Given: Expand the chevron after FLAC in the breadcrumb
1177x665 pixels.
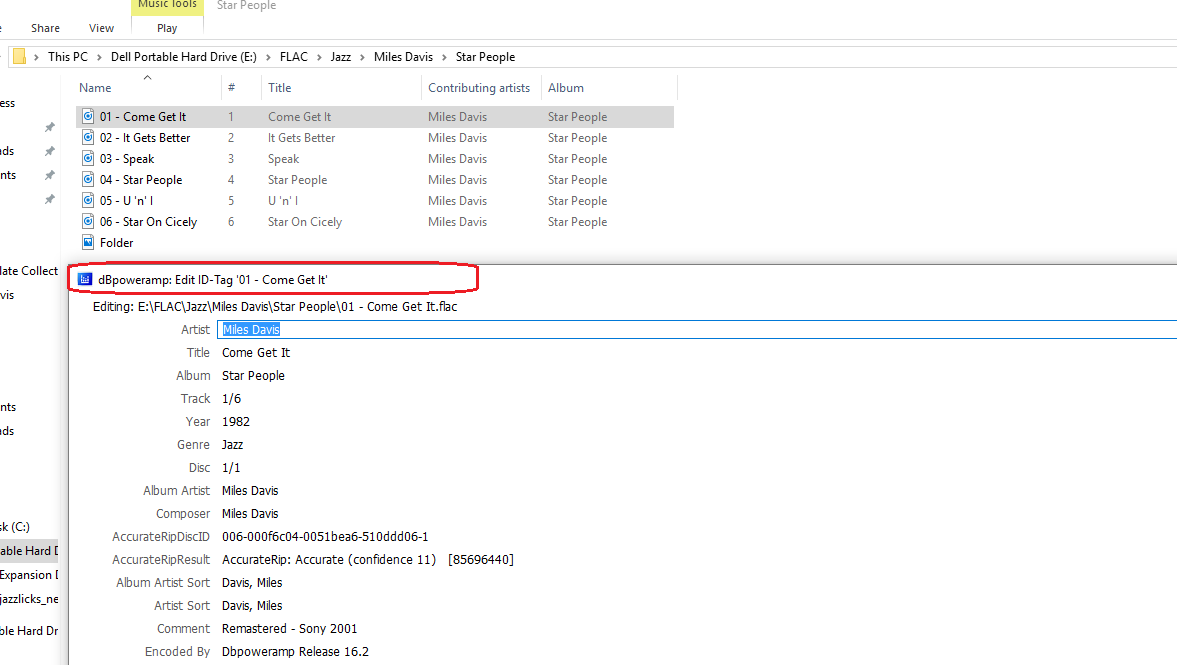Looking at the screenshot, I should point(319,57).
